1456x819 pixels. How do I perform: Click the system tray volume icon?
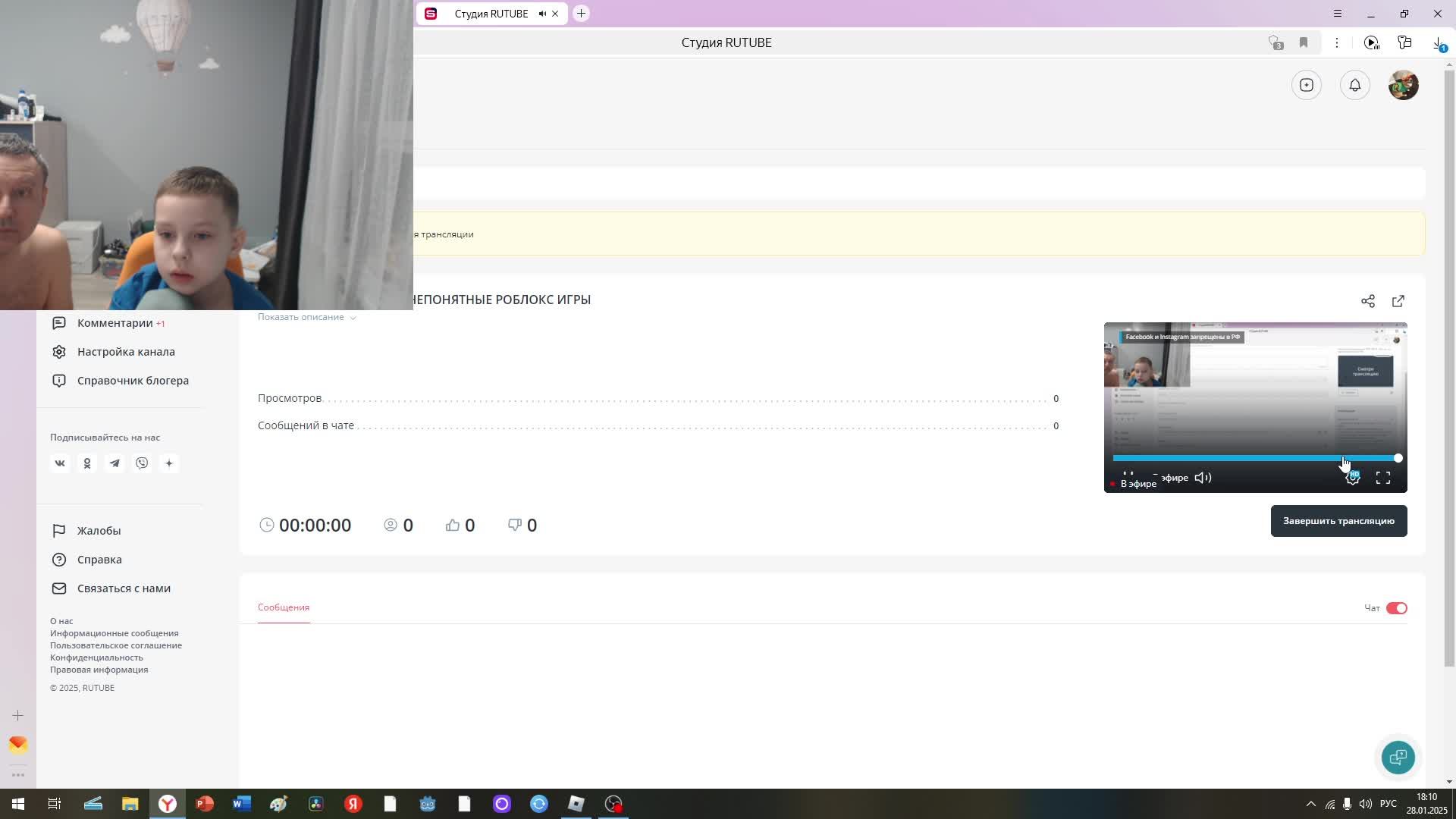pos(1366,804)
